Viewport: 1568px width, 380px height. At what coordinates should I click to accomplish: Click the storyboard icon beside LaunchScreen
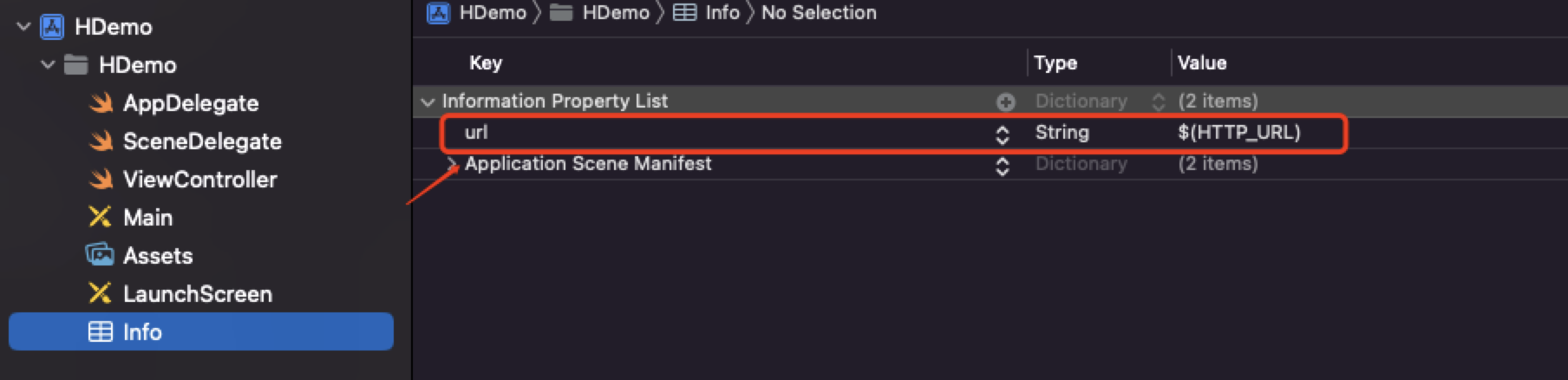click(x=101, y=293)
